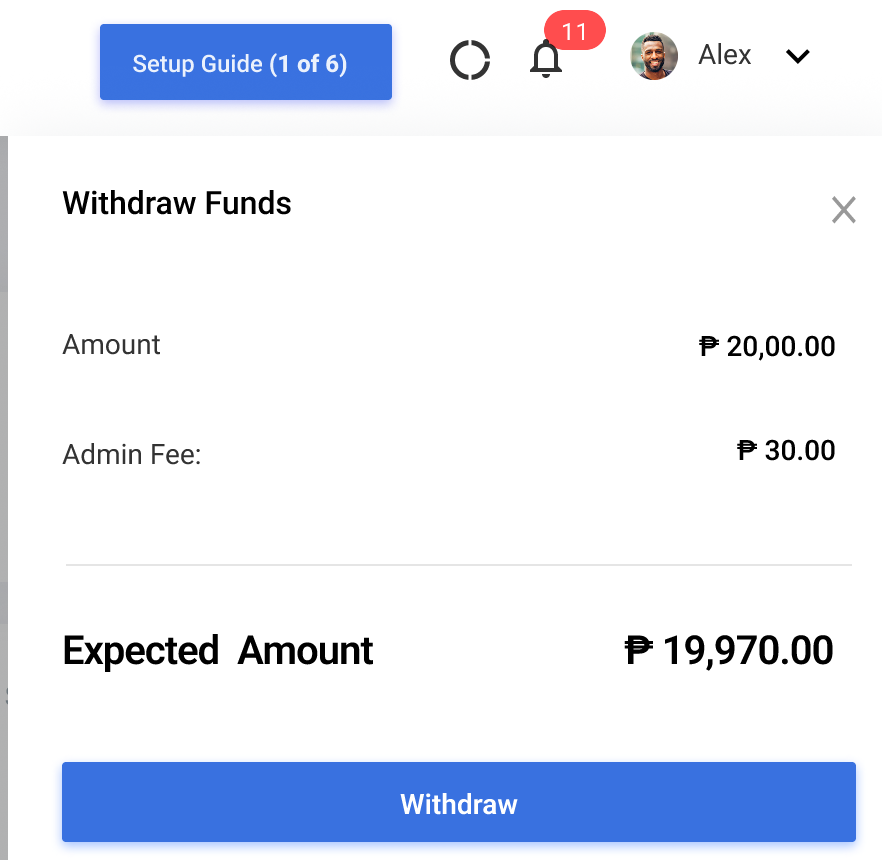Click the circular progress ring icon
The width and height of the screenshot is (882, 860).
point(470,60)
